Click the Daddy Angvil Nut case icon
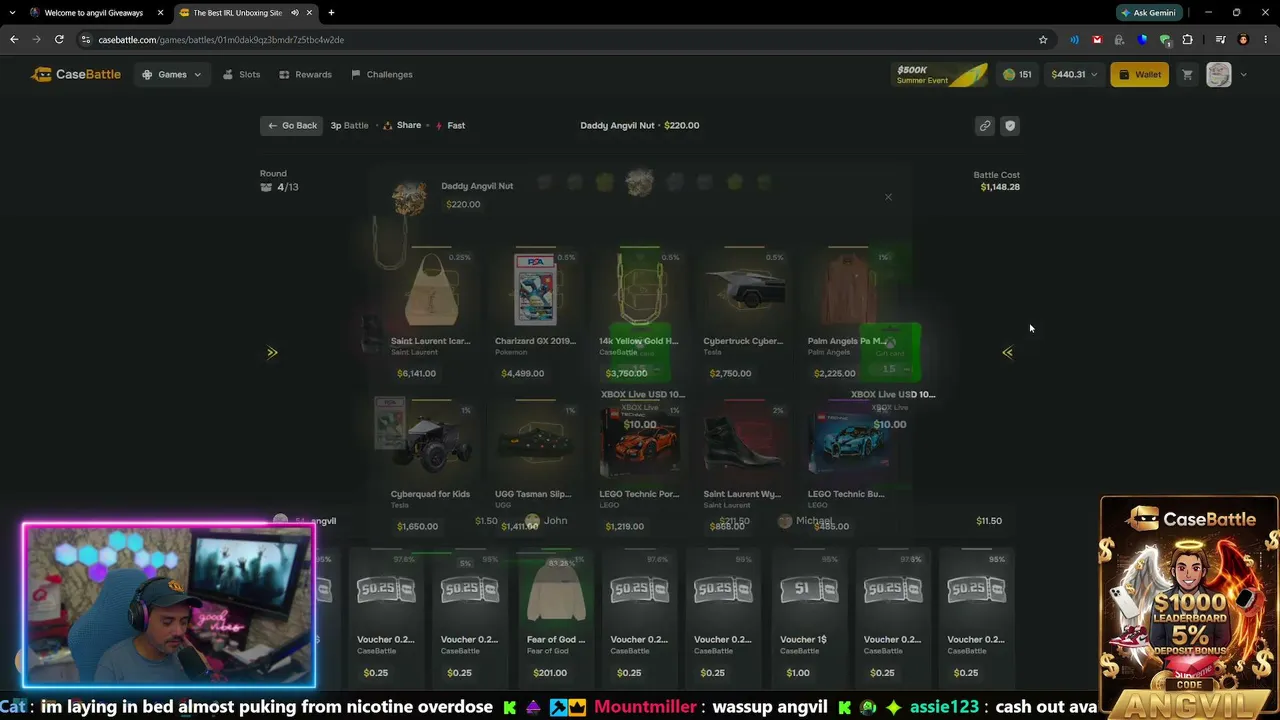Viewport: 1280px width, 720px height. [408, 198]
